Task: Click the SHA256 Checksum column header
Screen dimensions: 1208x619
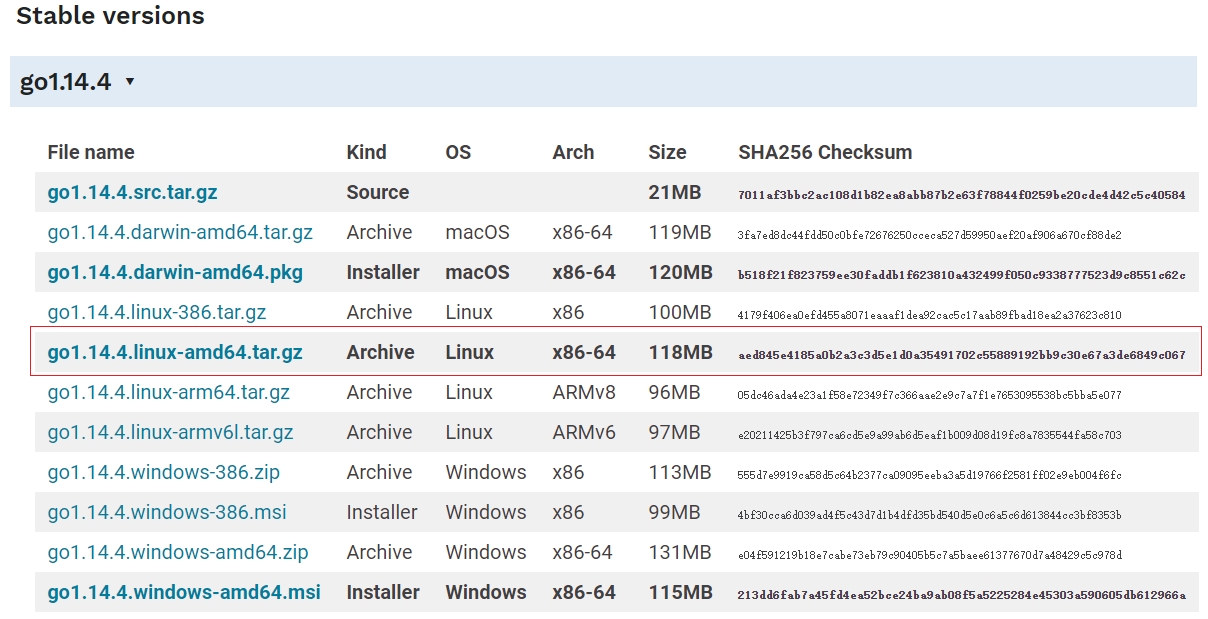Action: coord(825,152)
